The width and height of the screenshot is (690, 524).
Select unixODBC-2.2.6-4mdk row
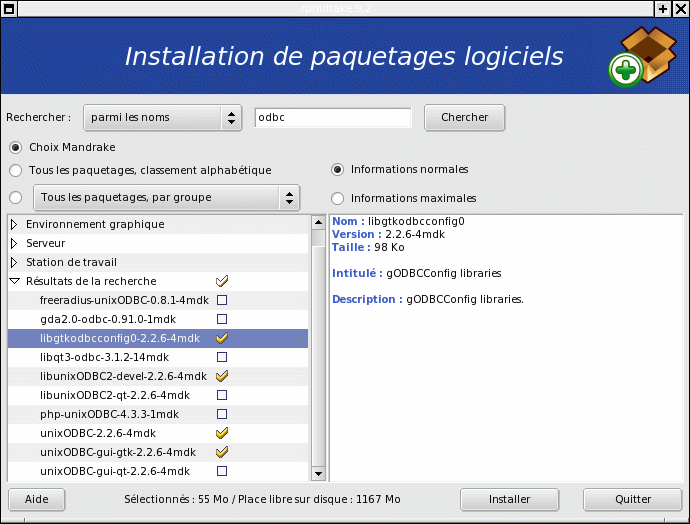point(158,433)
